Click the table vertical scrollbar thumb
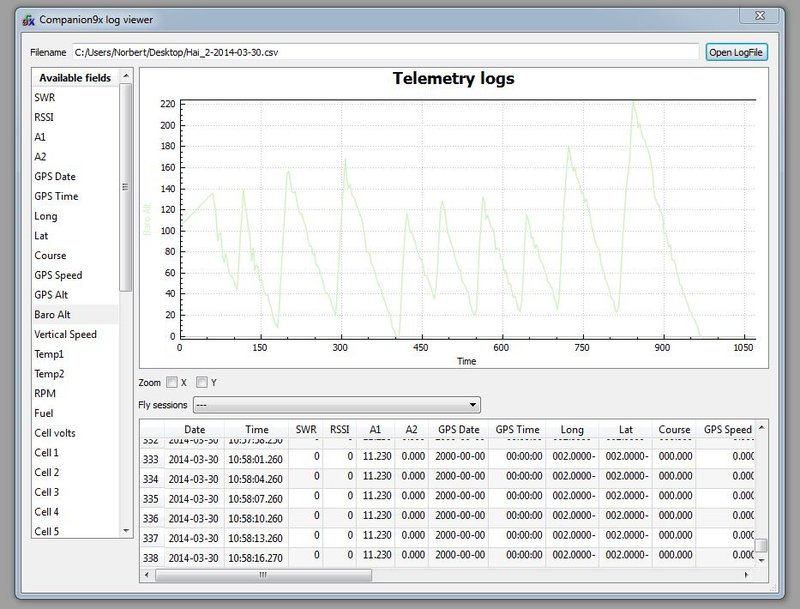 [761, 545]
